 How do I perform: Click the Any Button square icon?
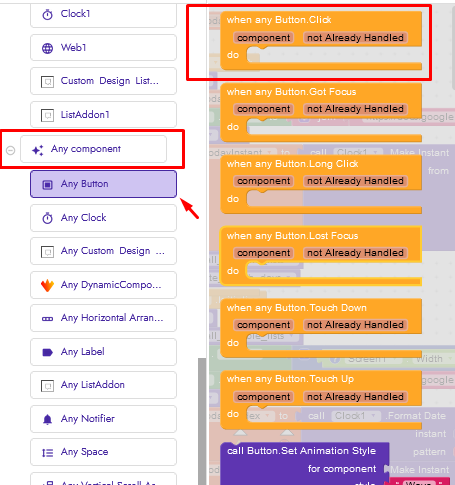[47, 184]
